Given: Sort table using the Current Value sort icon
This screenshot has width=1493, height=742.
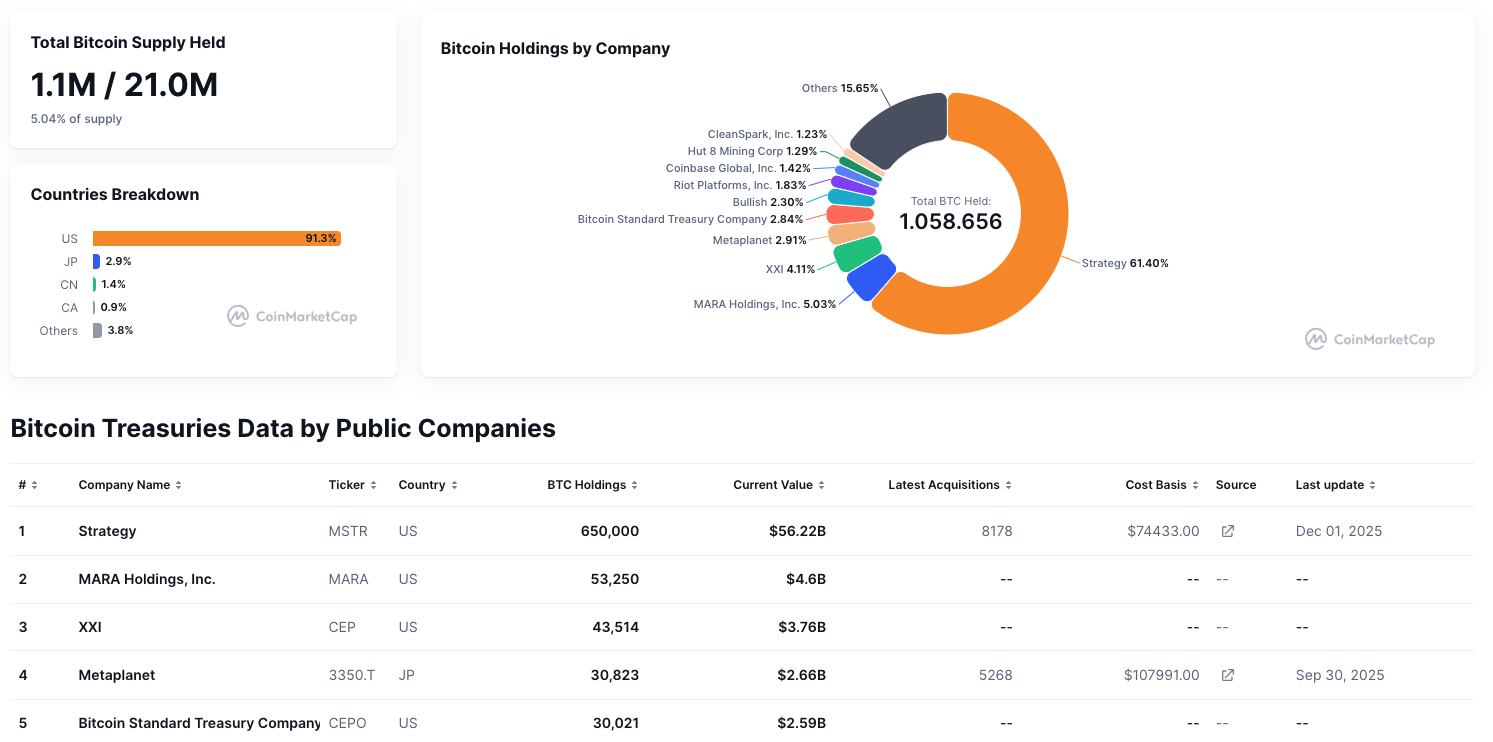Looking at the screenshot, I should [822, 484].
